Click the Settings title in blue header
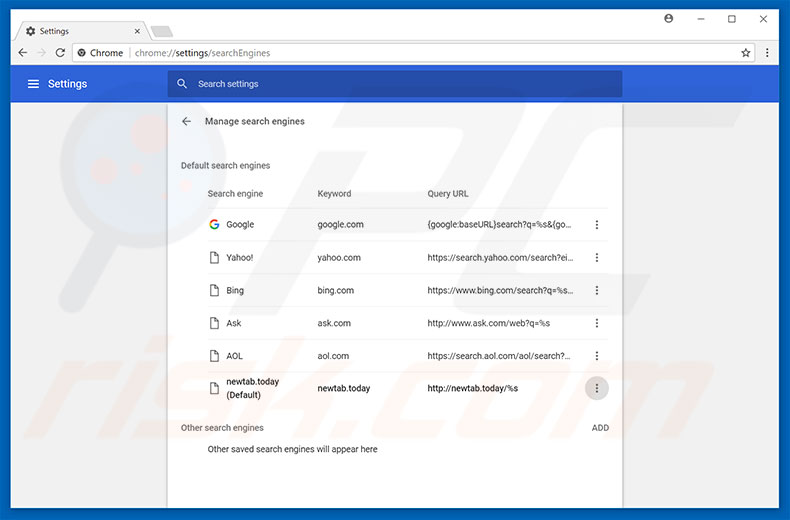 [x=68, y=84]
